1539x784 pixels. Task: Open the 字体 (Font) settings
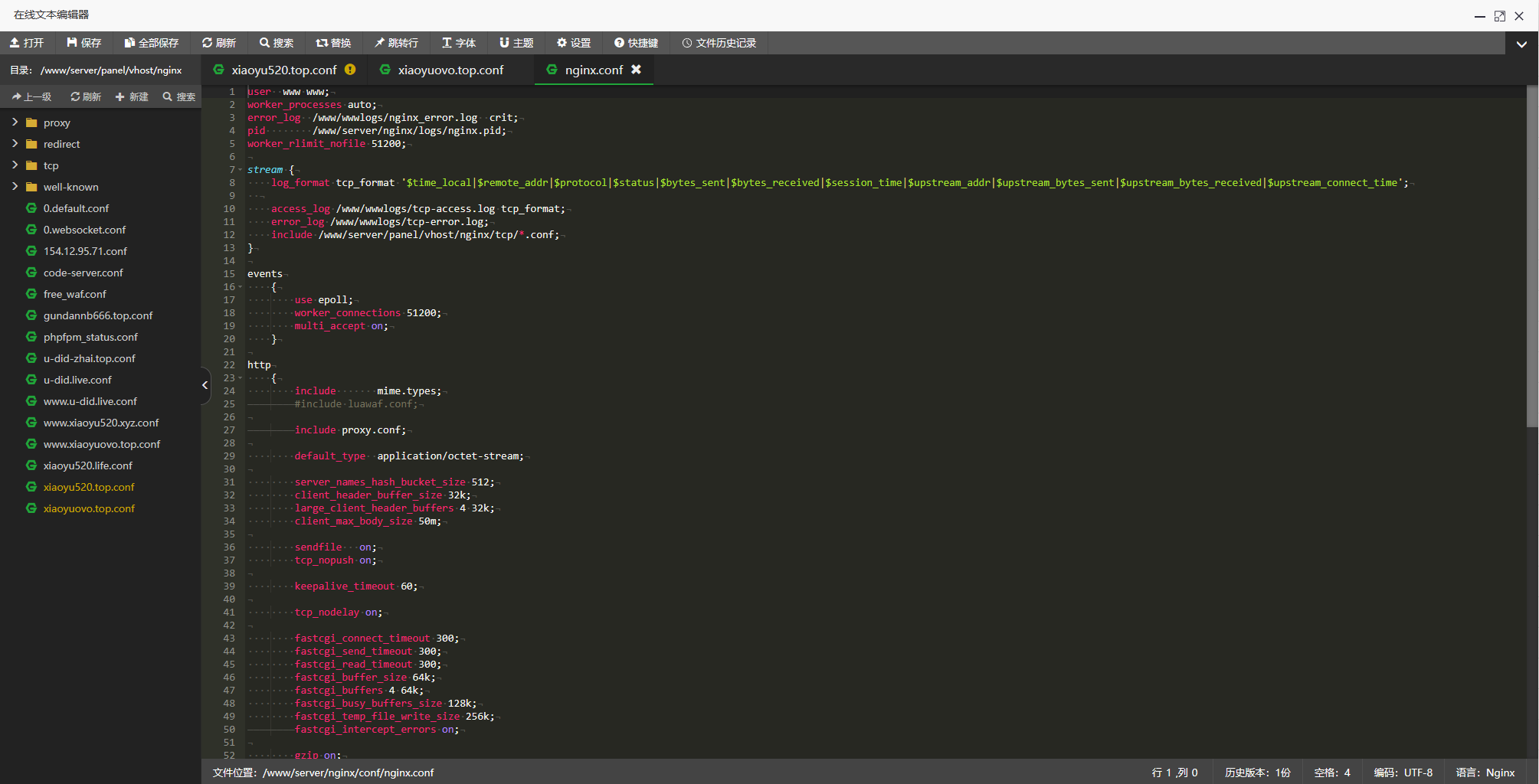459,43
